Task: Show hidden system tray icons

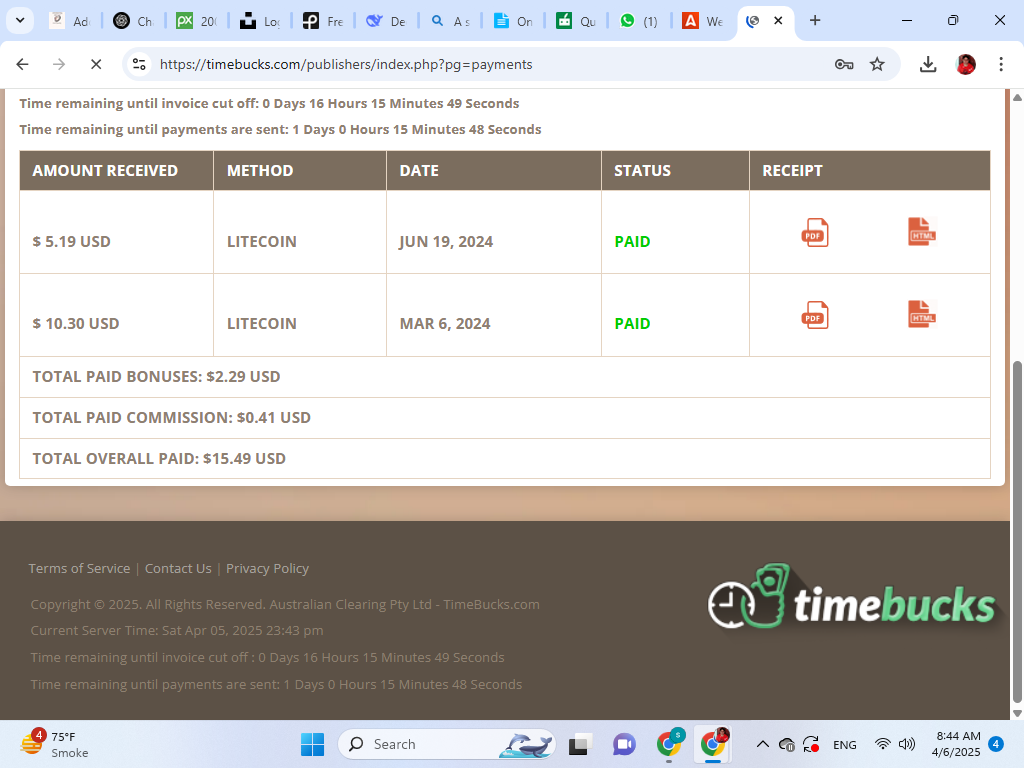Action: 762,744
